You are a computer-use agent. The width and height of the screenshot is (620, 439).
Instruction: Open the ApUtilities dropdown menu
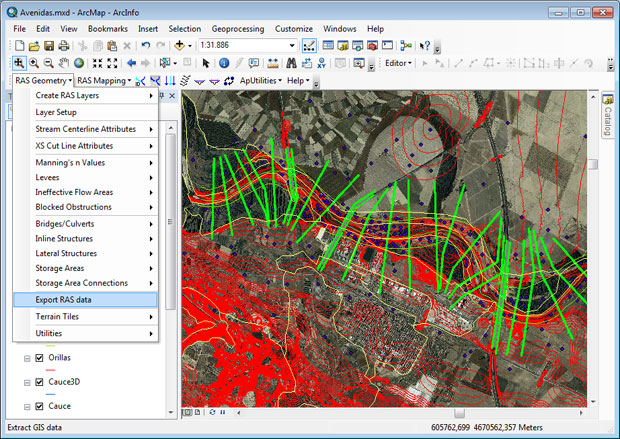(x=261, y=81)
